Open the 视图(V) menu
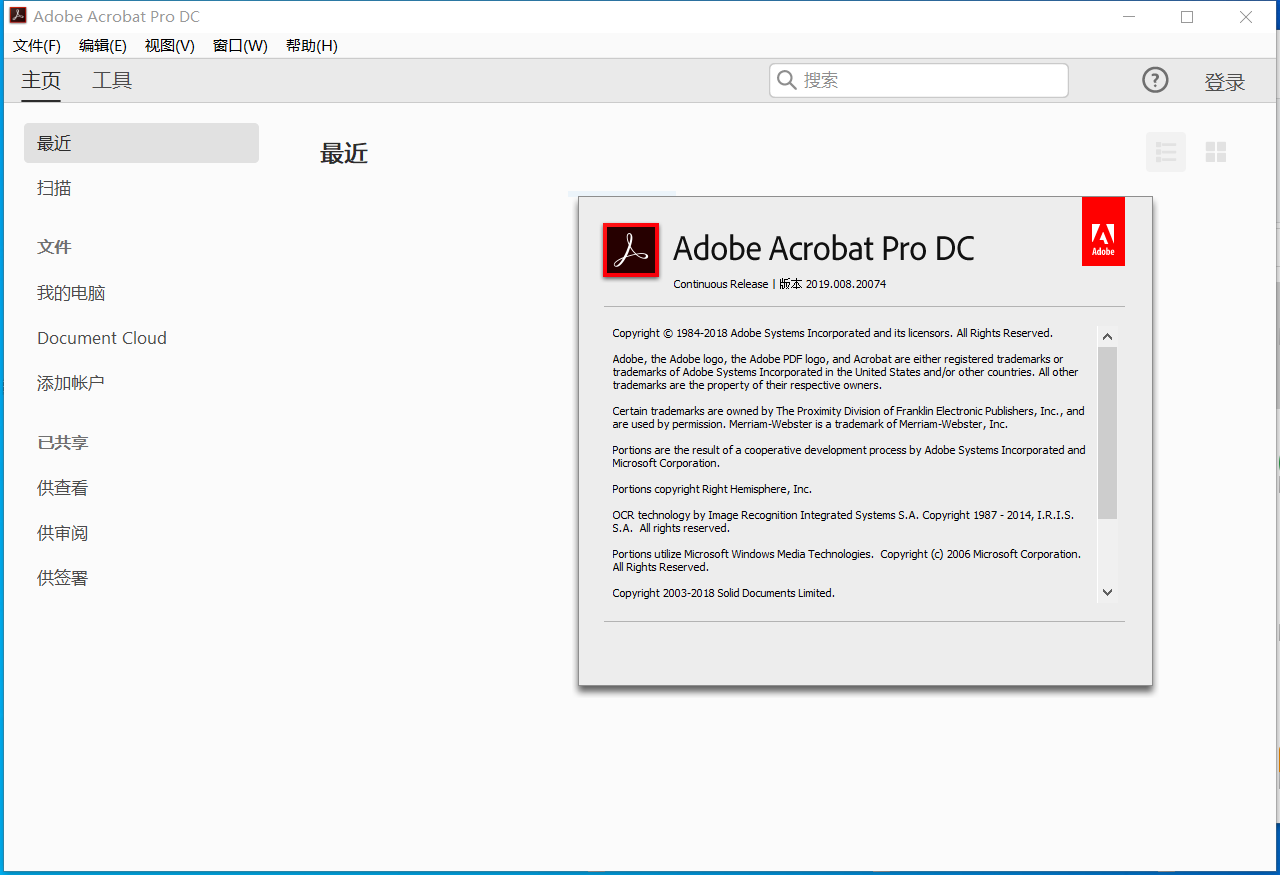This screenshot has height=875, width=1280. (170, 46)
